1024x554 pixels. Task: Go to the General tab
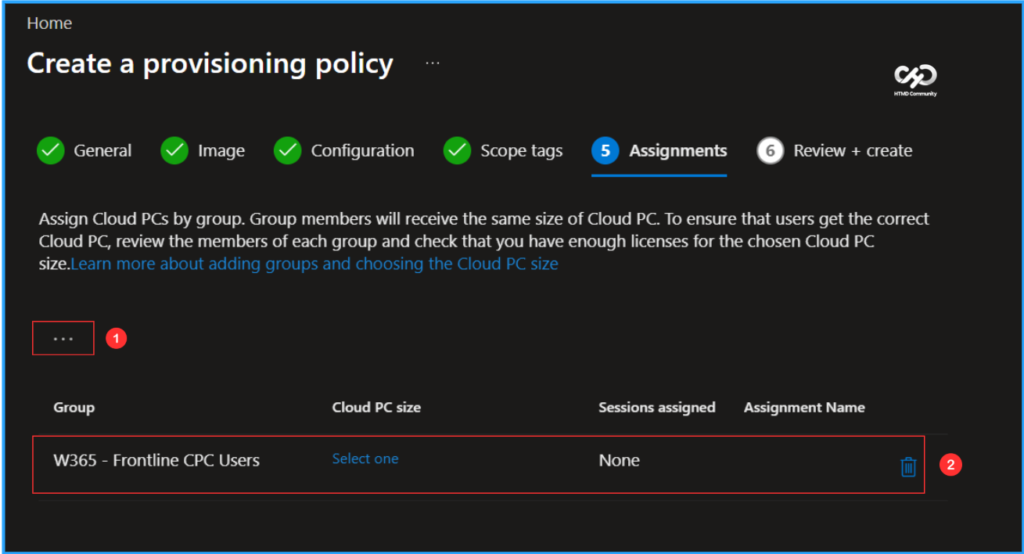(x=103, y=151)
